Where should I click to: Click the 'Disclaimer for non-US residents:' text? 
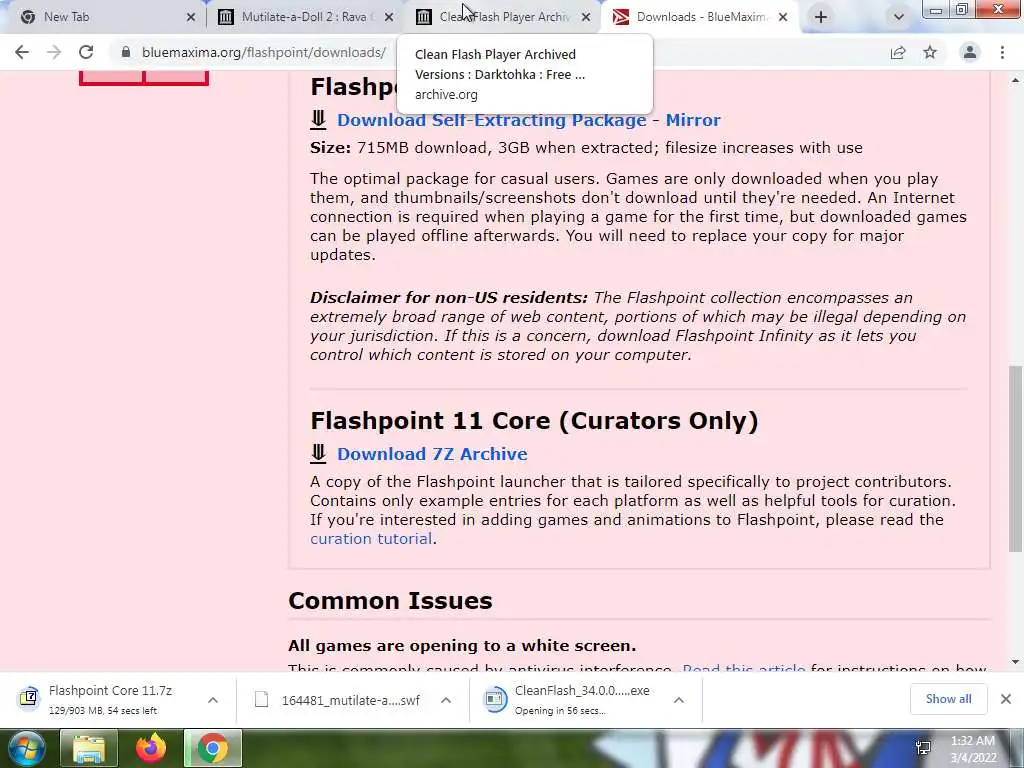[449, 298]
